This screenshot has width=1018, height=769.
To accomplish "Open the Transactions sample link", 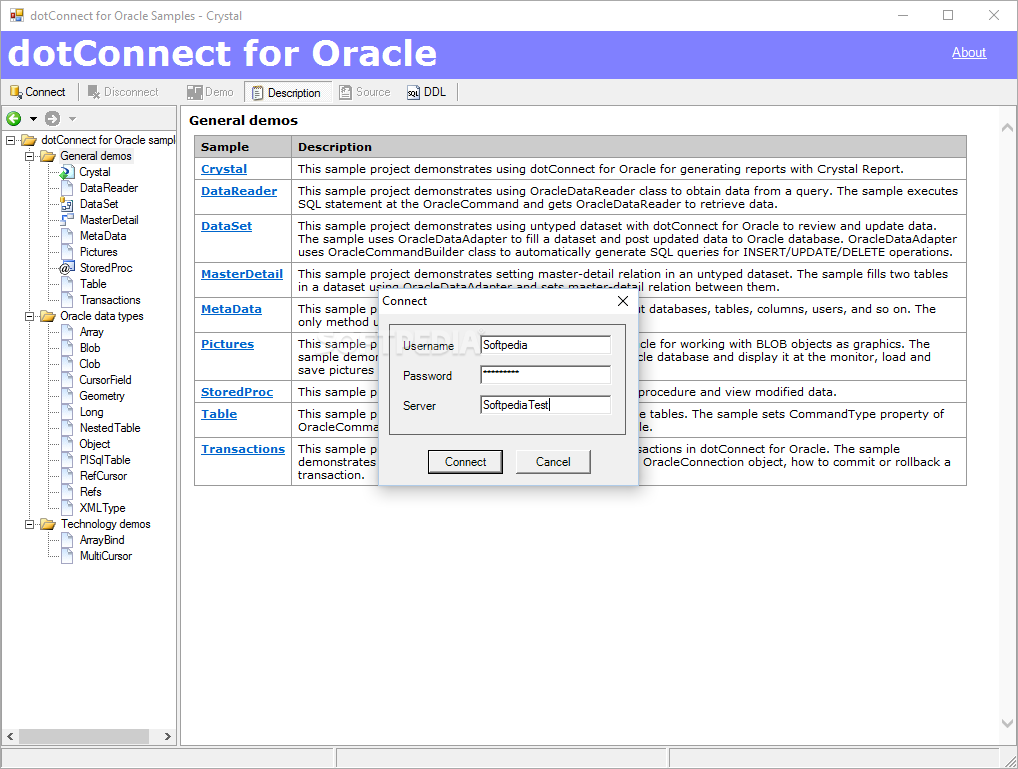I will 243,449.
